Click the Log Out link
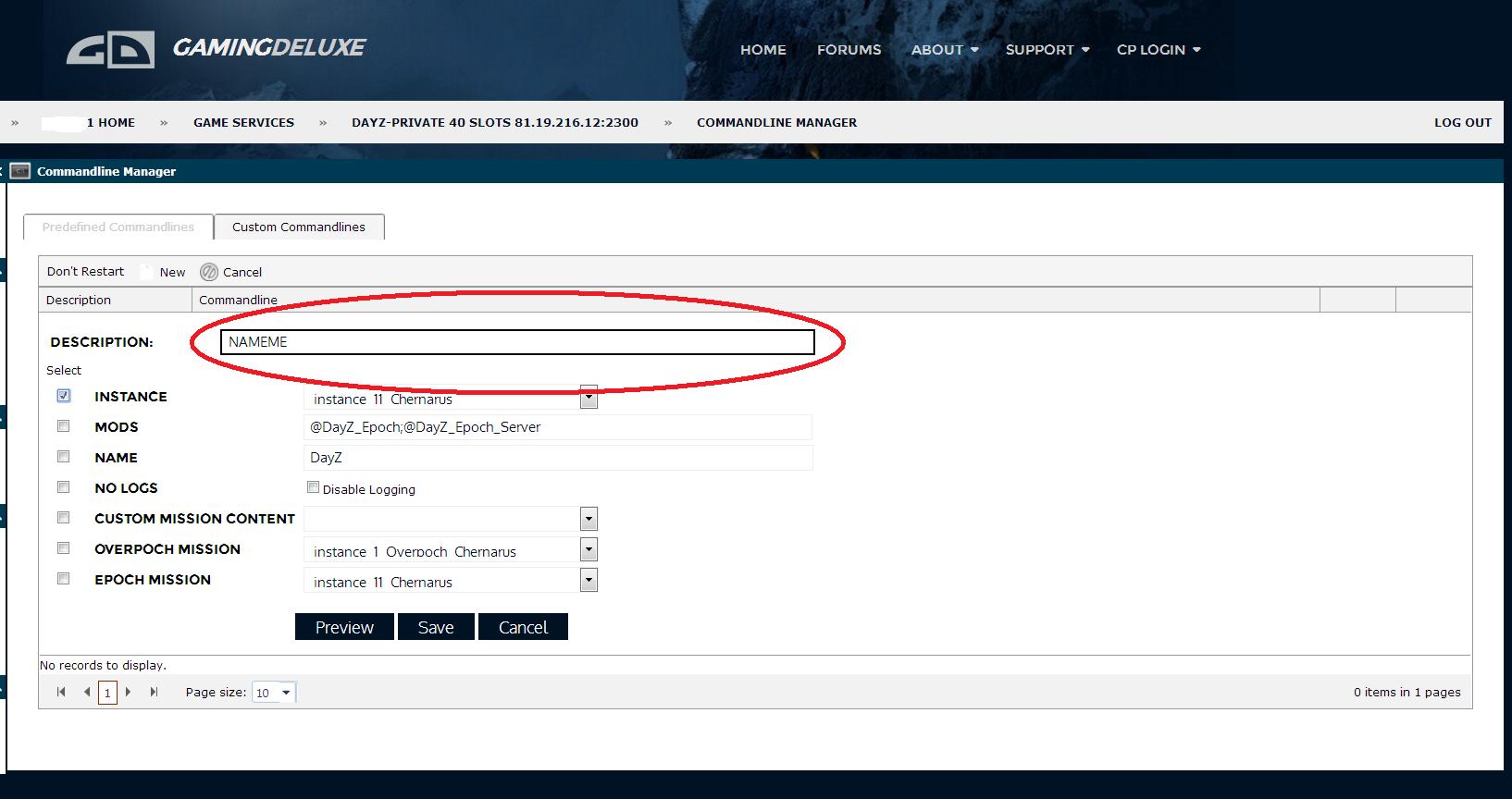1512x799 pixels. 1462,122
